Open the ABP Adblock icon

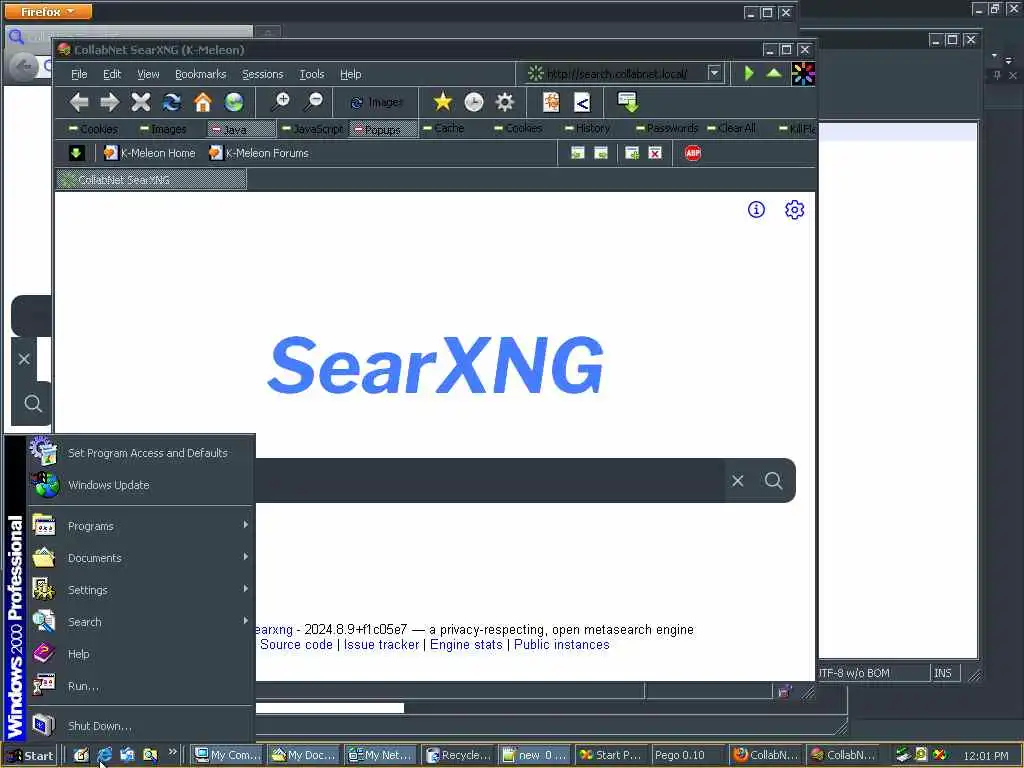tap(693, 153)
